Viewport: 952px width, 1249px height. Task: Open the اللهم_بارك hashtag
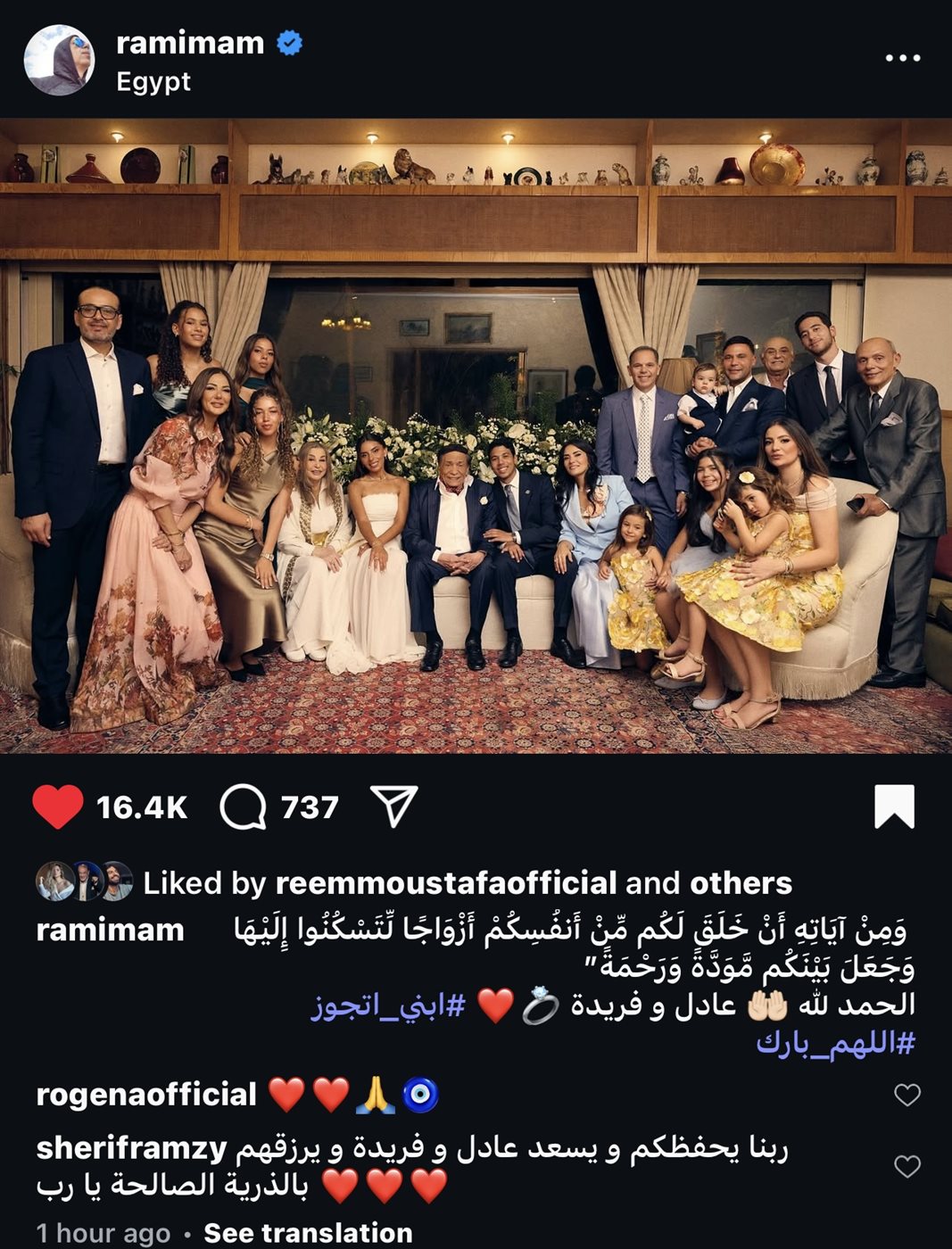pyautogui.click(x=836, y=1043)
